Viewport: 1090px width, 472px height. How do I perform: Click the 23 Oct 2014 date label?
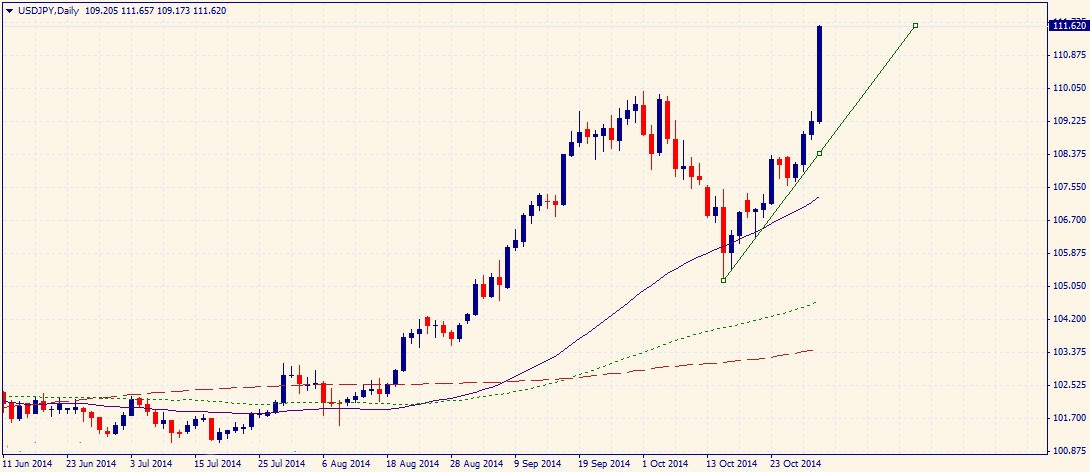[x=795, y=464]
